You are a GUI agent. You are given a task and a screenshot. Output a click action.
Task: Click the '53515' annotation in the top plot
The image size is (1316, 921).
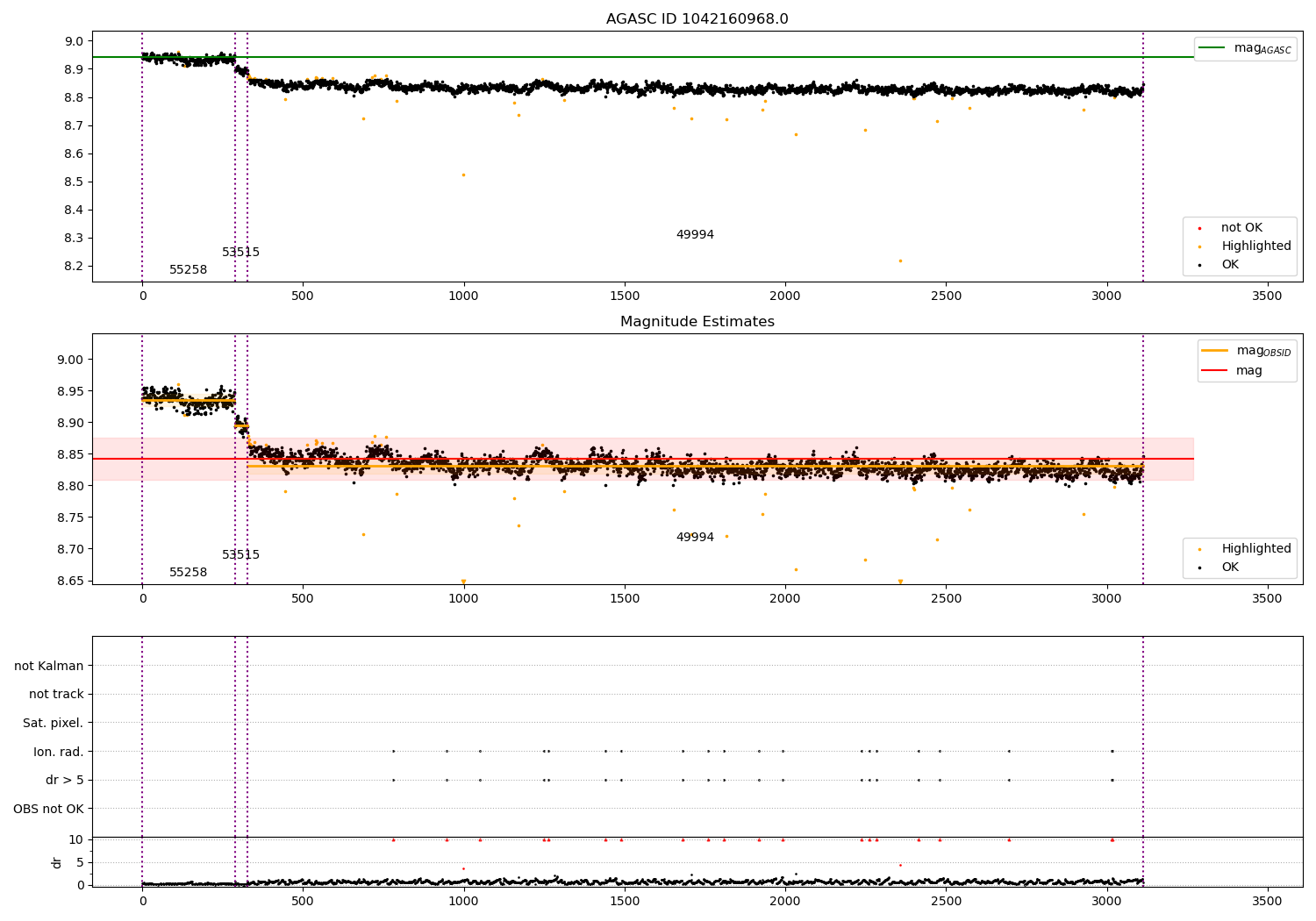pos(240,253)
